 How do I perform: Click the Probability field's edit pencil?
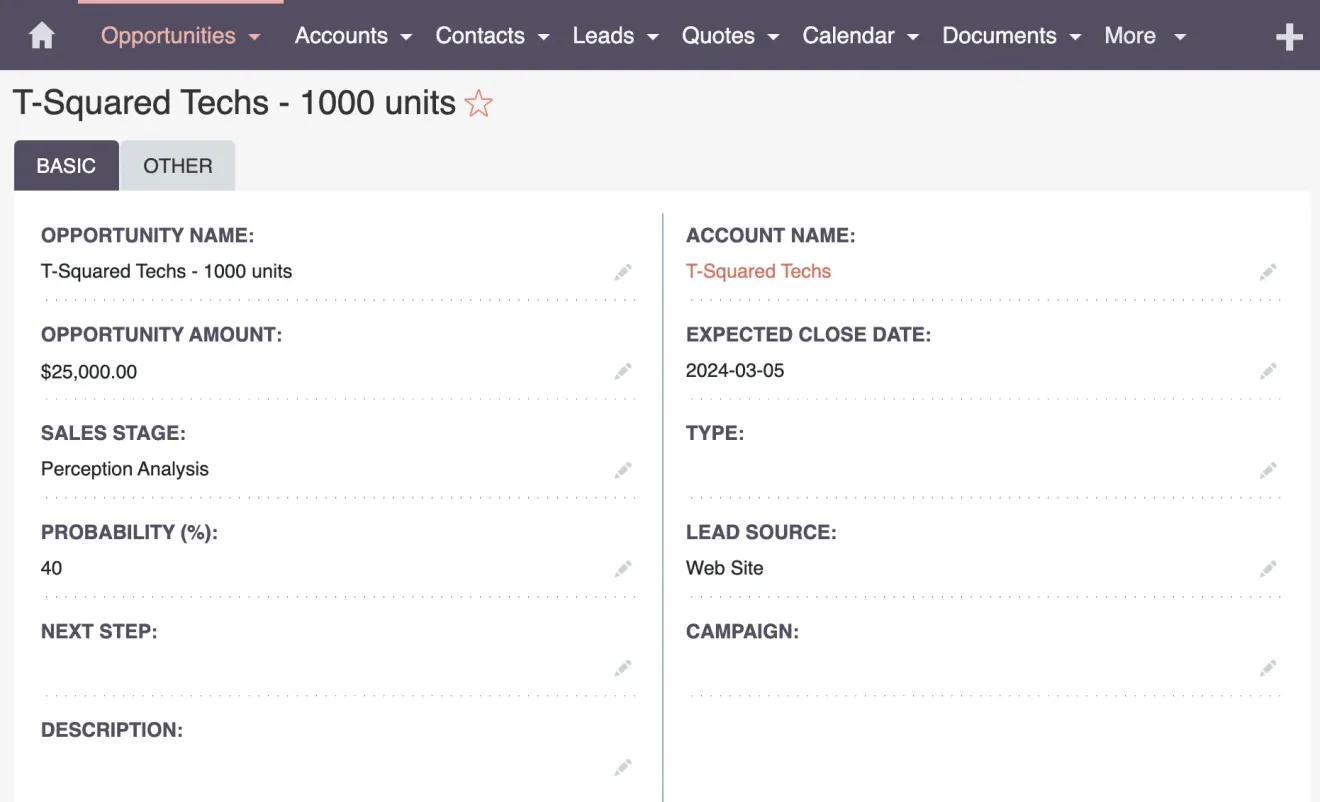pos(622,568)
